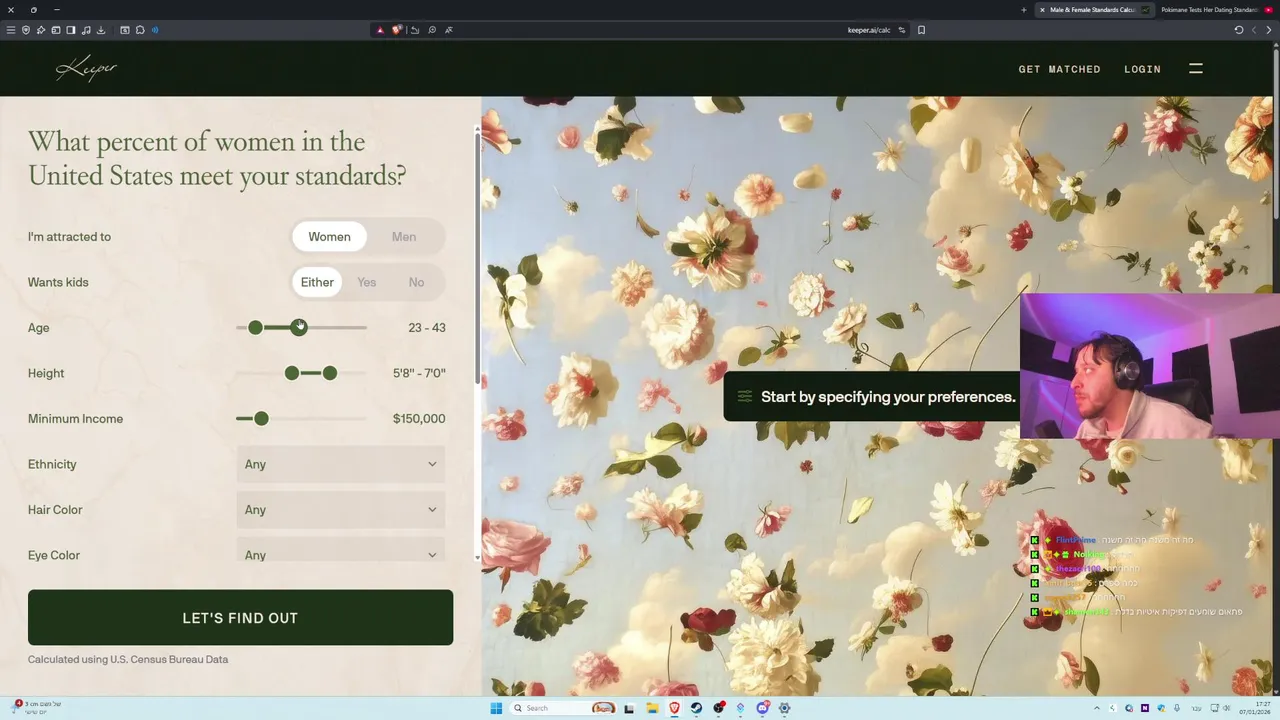Click LOGIN in header

1142,69
